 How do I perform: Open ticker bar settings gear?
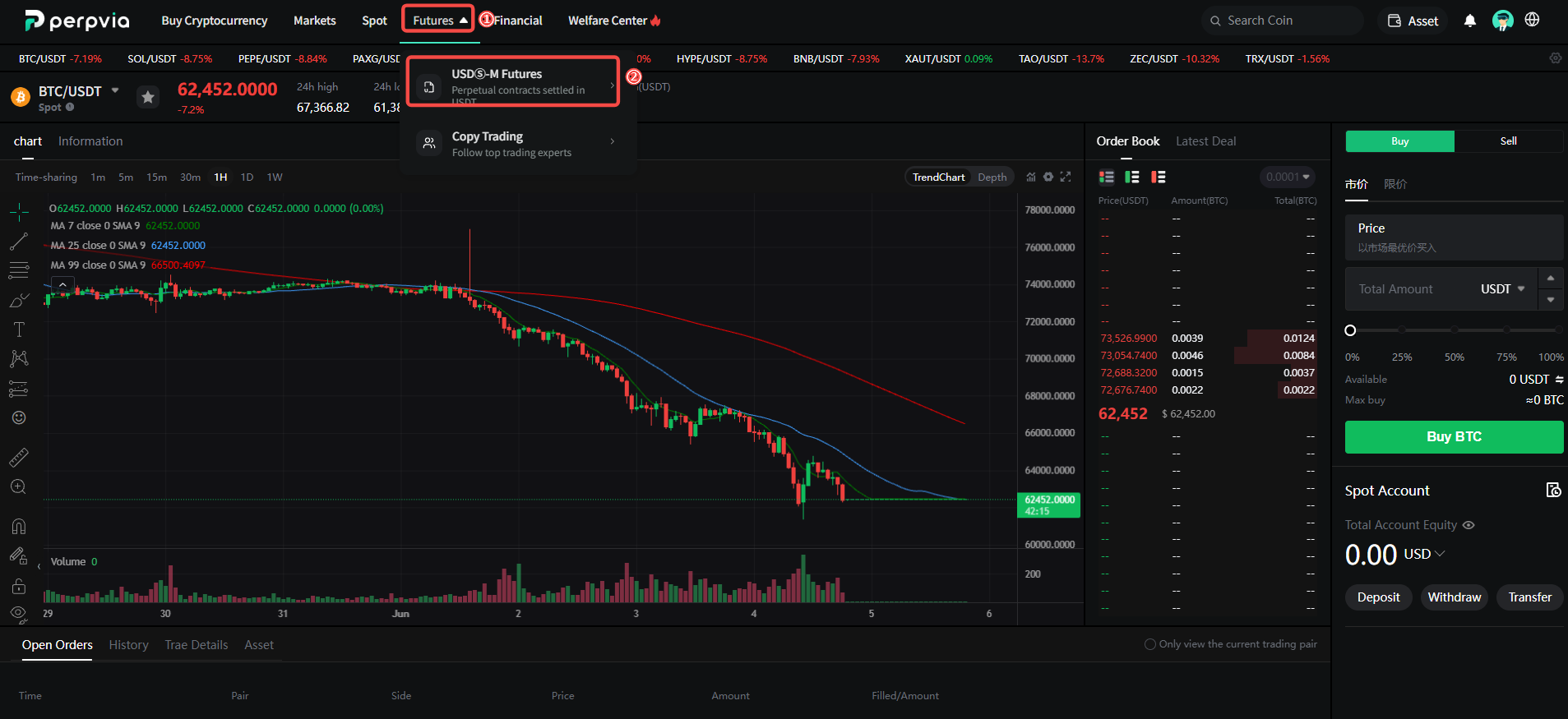1556,58
